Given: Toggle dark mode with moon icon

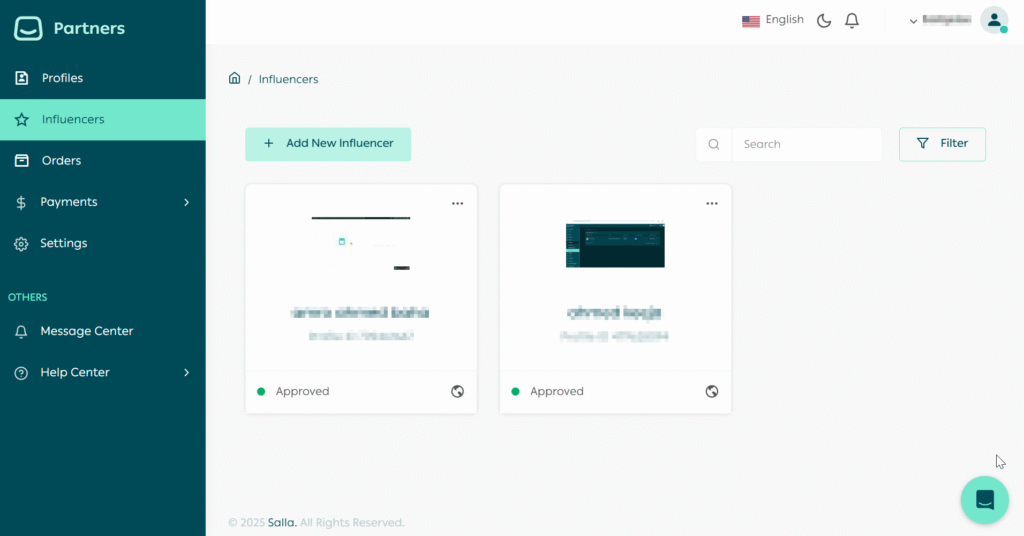Looking at the screenshot, I should click(824, 20).
